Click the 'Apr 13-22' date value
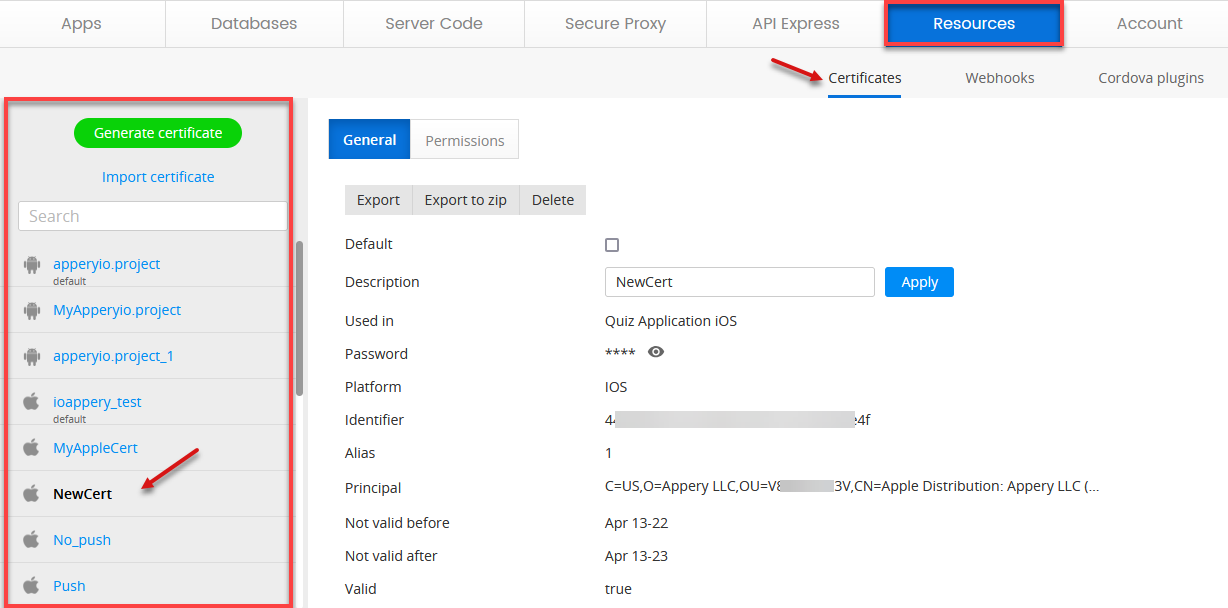This screenshot has height=608, width=1228. pyautogui.click(x=635, y=523)
